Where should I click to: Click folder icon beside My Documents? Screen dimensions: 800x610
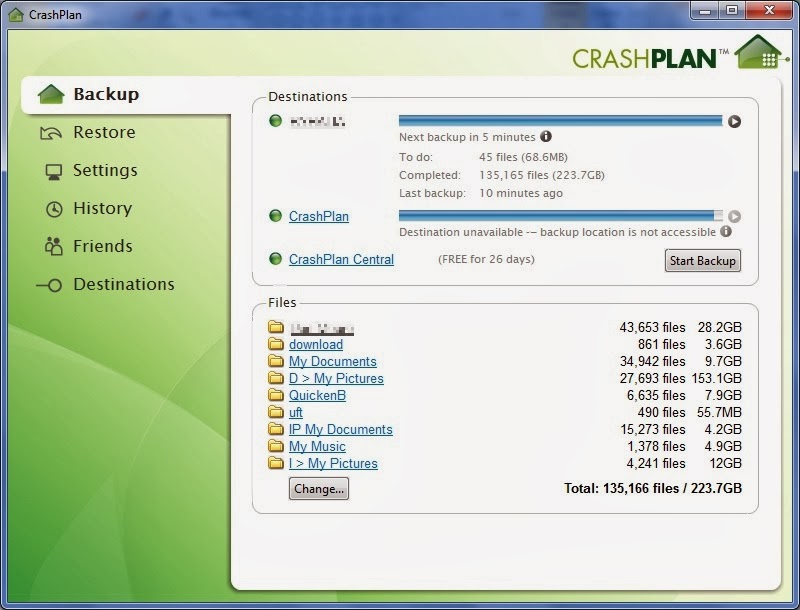276,361
